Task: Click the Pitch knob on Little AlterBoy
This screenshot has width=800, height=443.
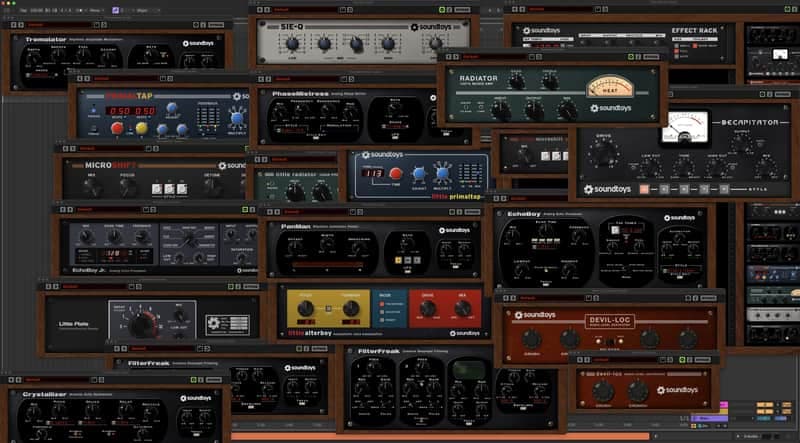Action: [305, 308]
